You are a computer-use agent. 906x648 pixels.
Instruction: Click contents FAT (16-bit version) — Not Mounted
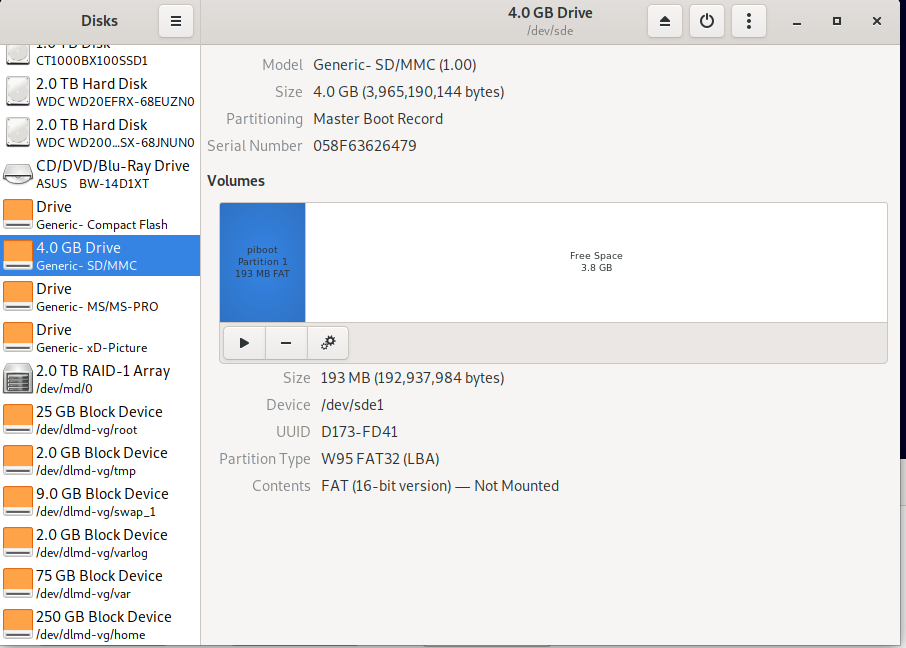(440, 486)
